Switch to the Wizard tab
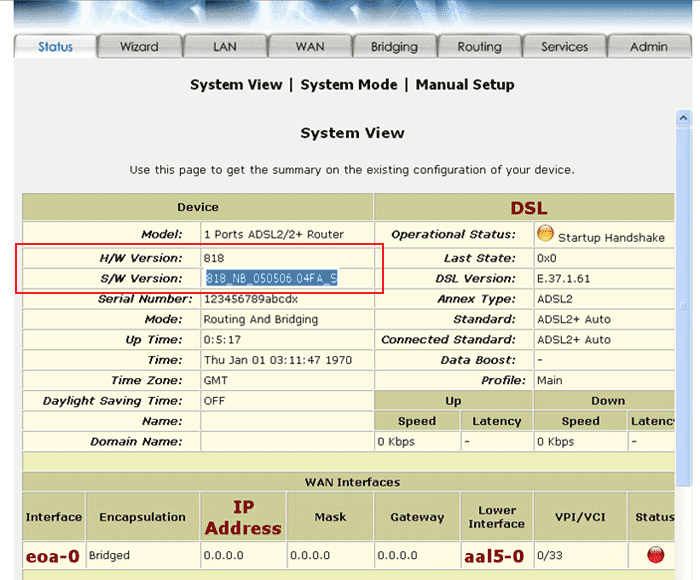Screen dimensions: 700x580 tap(140, 47)
